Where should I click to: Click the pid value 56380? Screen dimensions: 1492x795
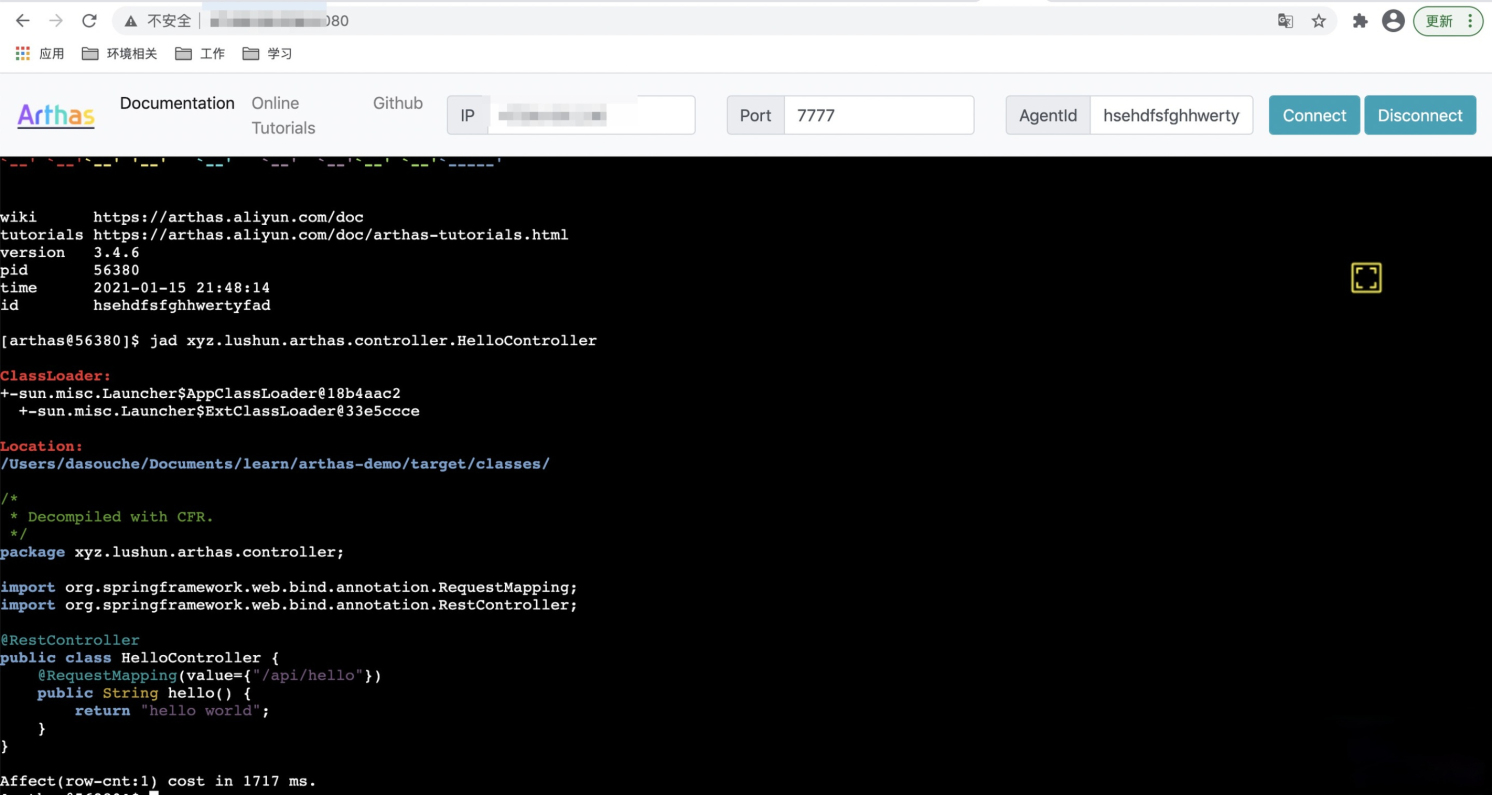116,270
